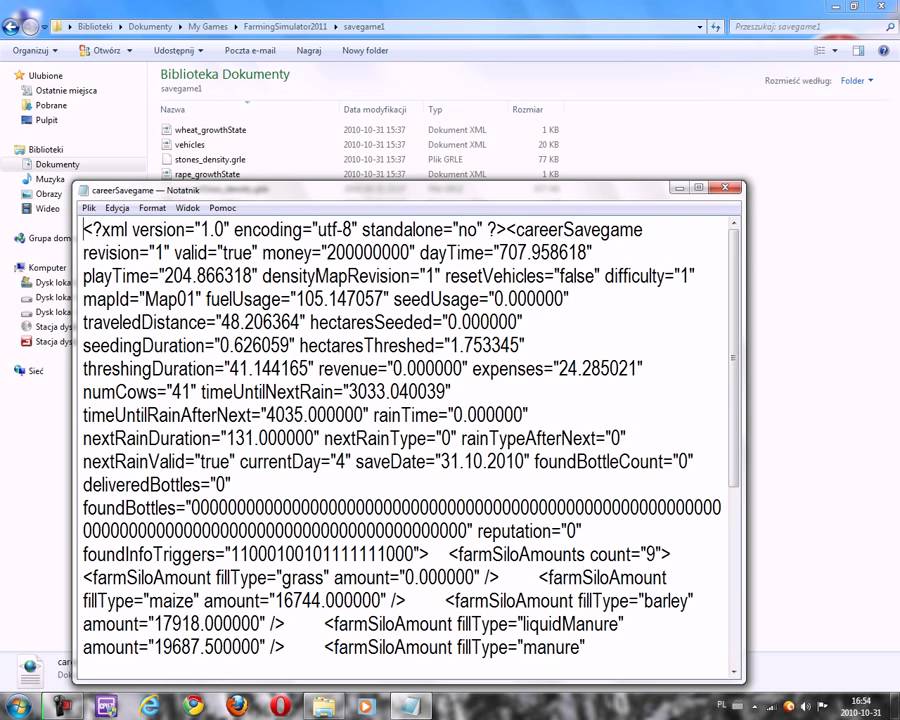This screenshot has height=720, width=900.
Task: Open the Plik menu in Notatnik
Action: pyautogui.click(x=88, y=208)
